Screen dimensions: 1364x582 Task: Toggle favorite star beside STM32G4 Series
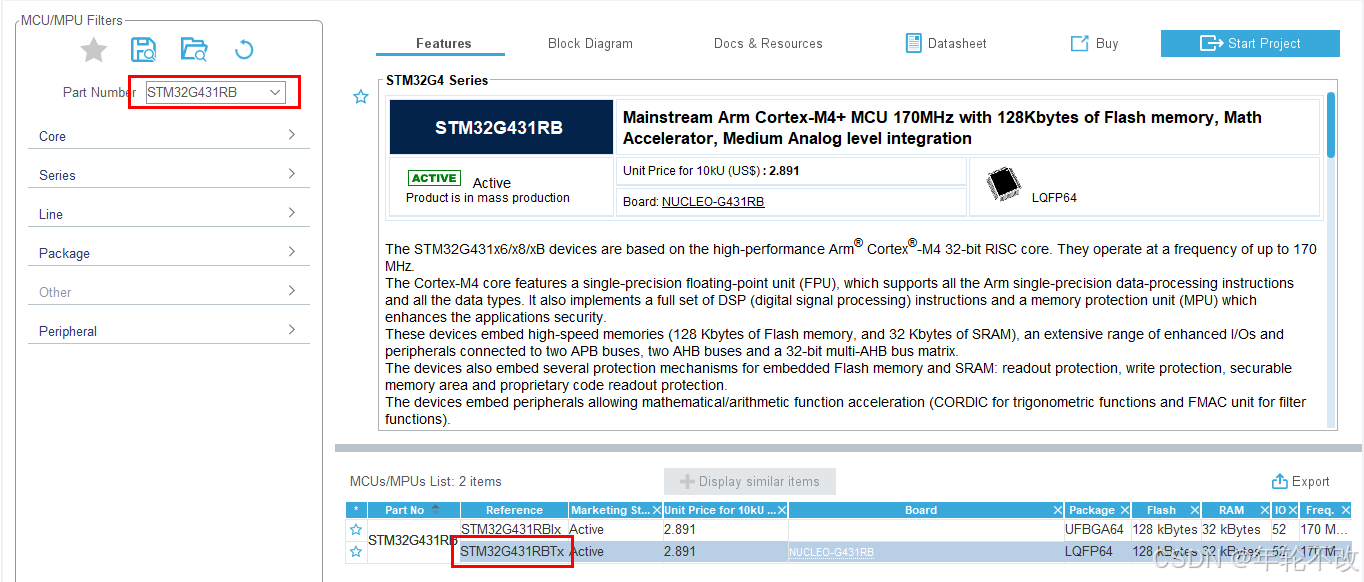click(361, 97)
